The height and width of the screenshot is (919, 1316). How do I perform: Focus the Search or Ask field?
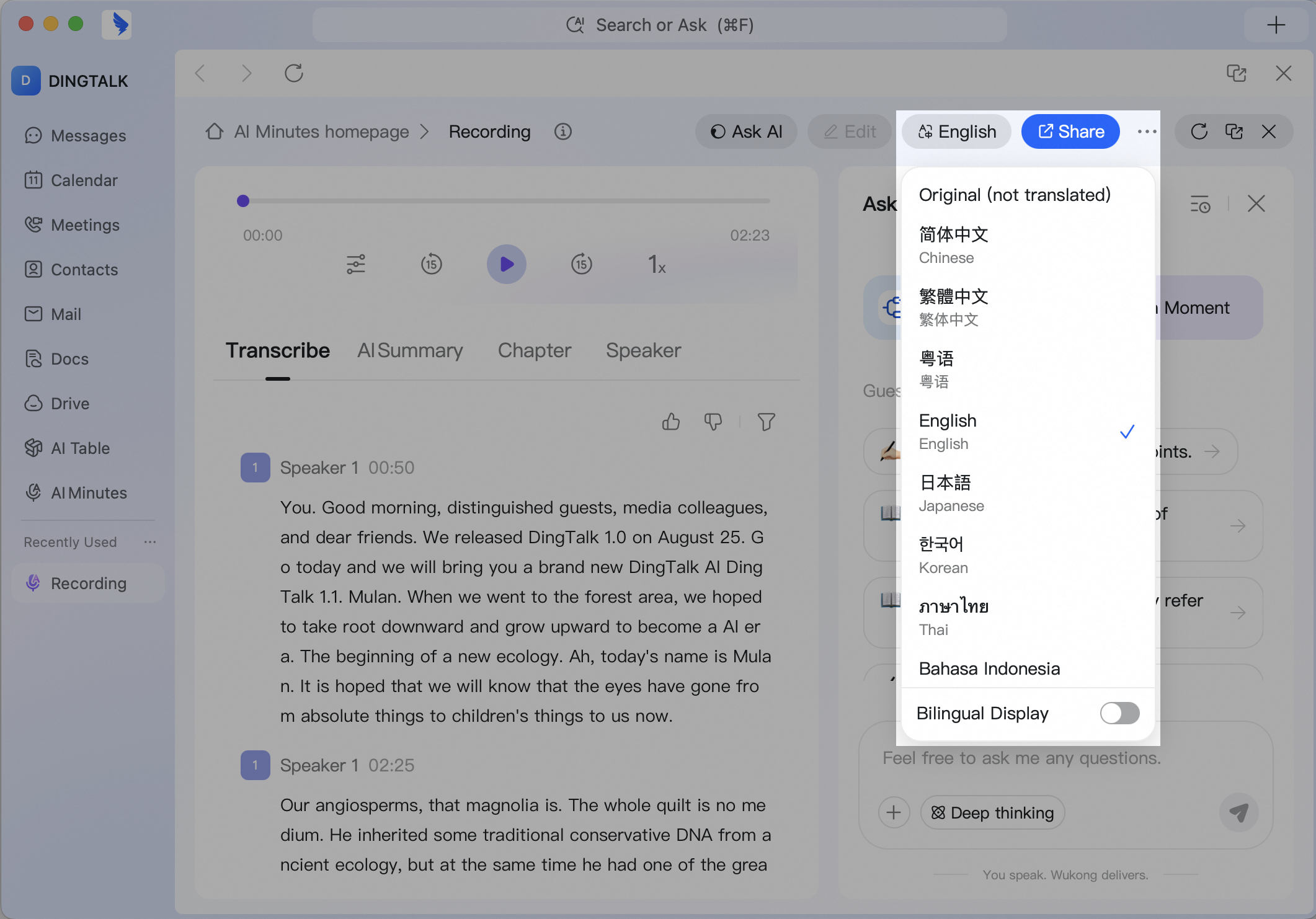pyautogui.click(x=660, y=25)
